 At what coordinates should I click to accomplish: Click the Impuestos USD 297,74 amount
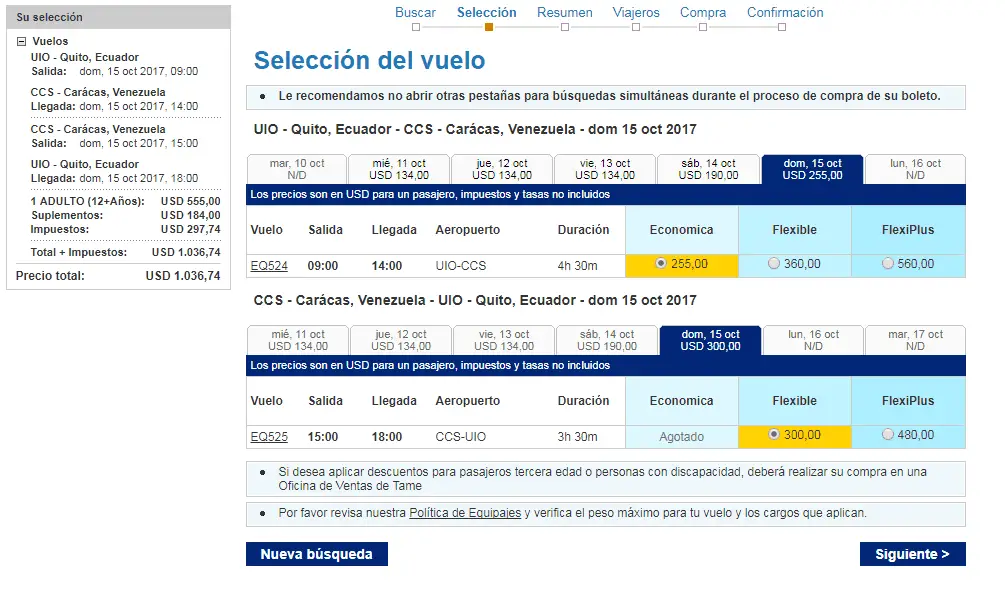coord(190,230)
